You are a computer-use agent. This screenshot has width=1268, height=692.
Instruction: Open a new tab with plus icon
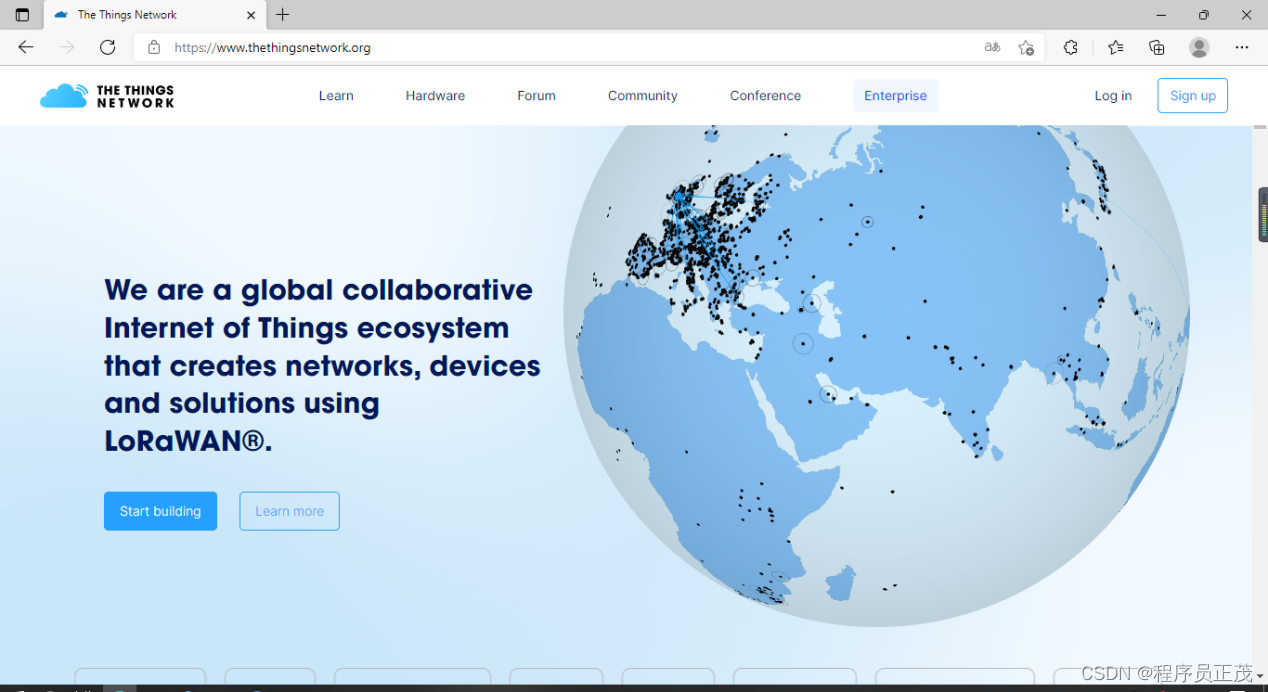pos(283,15)
